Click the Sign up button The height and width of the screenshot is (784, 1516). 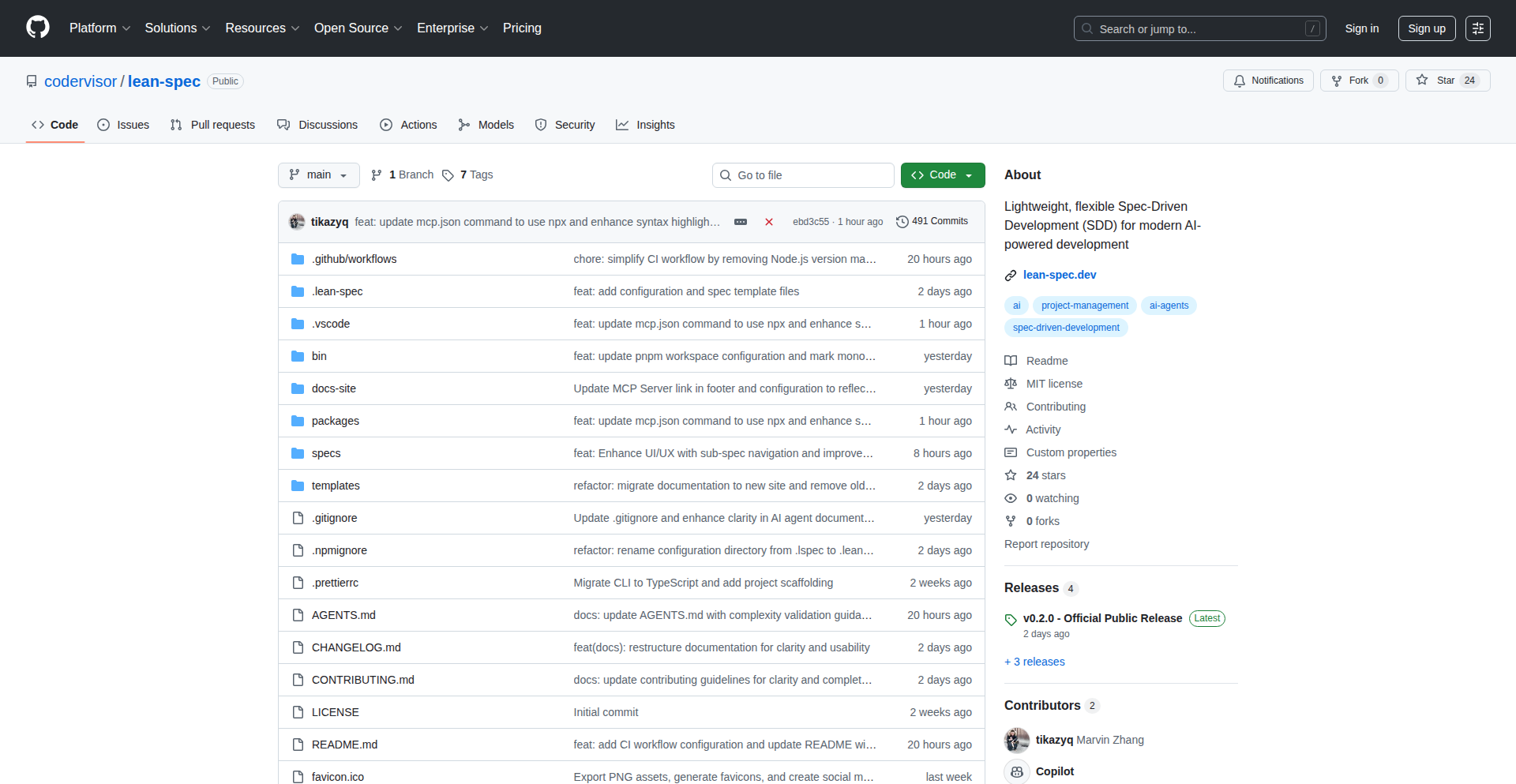(x=1426, y=28)
